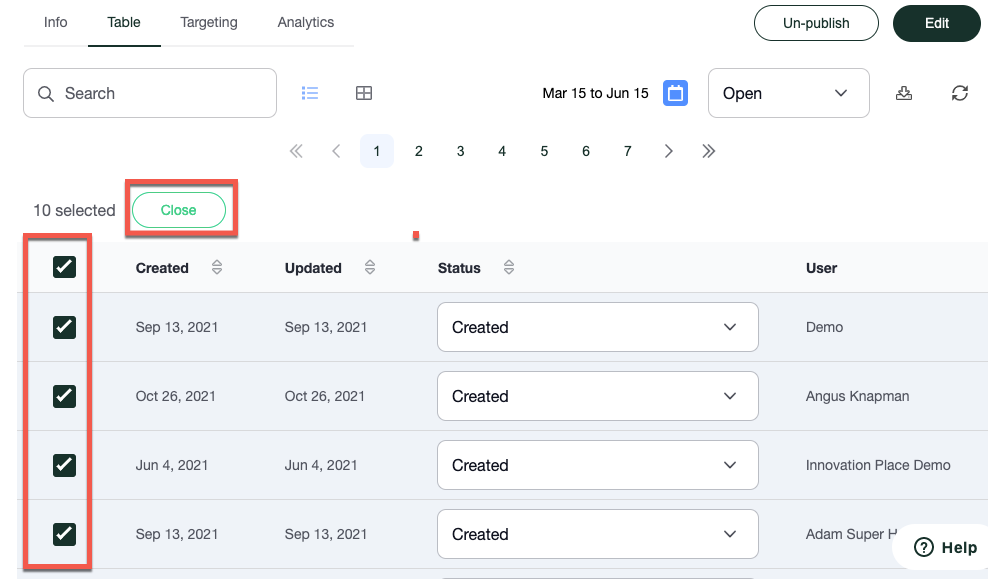999x579 pixels.
Task: Open the Targeting tab
Action: point(209,22)
